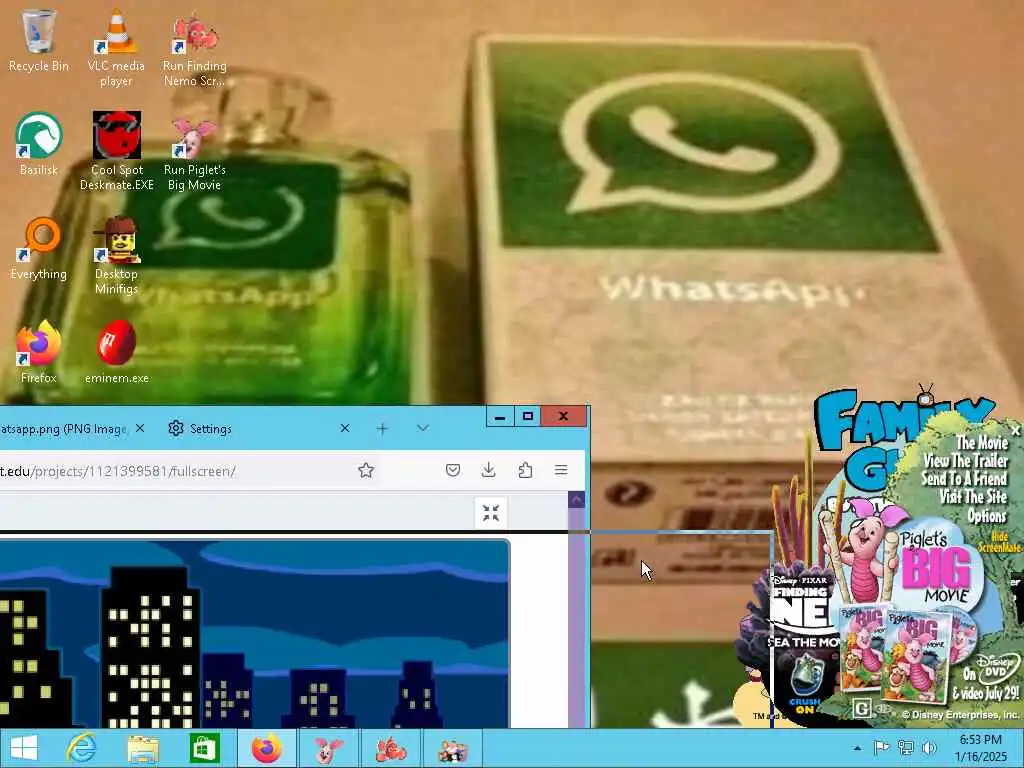Open a new tab with the plus button
Viewport: 1024px width, 768px height.
point(382,428)
